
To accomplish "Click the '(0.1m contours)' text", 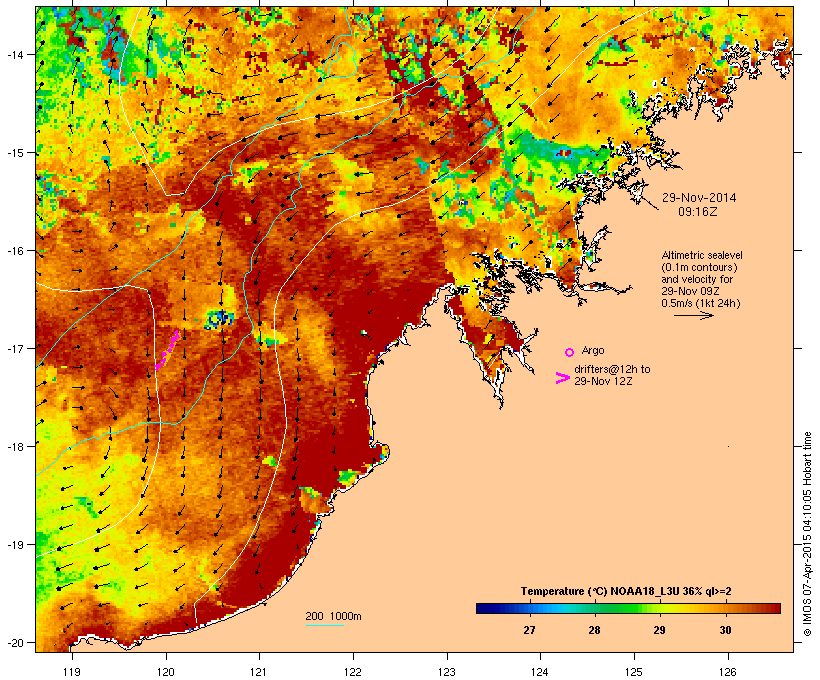I will tap(699, 267).
